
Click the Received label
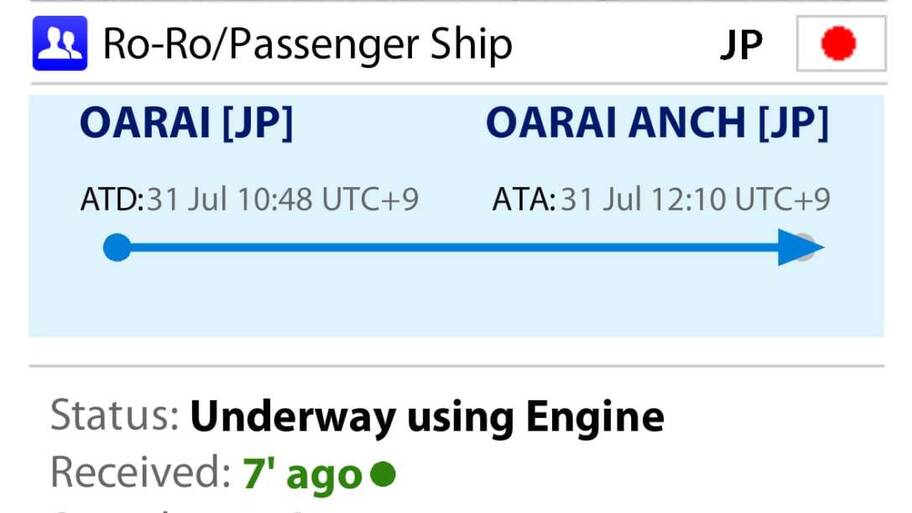pyautogui.click(x=141, y=472)
